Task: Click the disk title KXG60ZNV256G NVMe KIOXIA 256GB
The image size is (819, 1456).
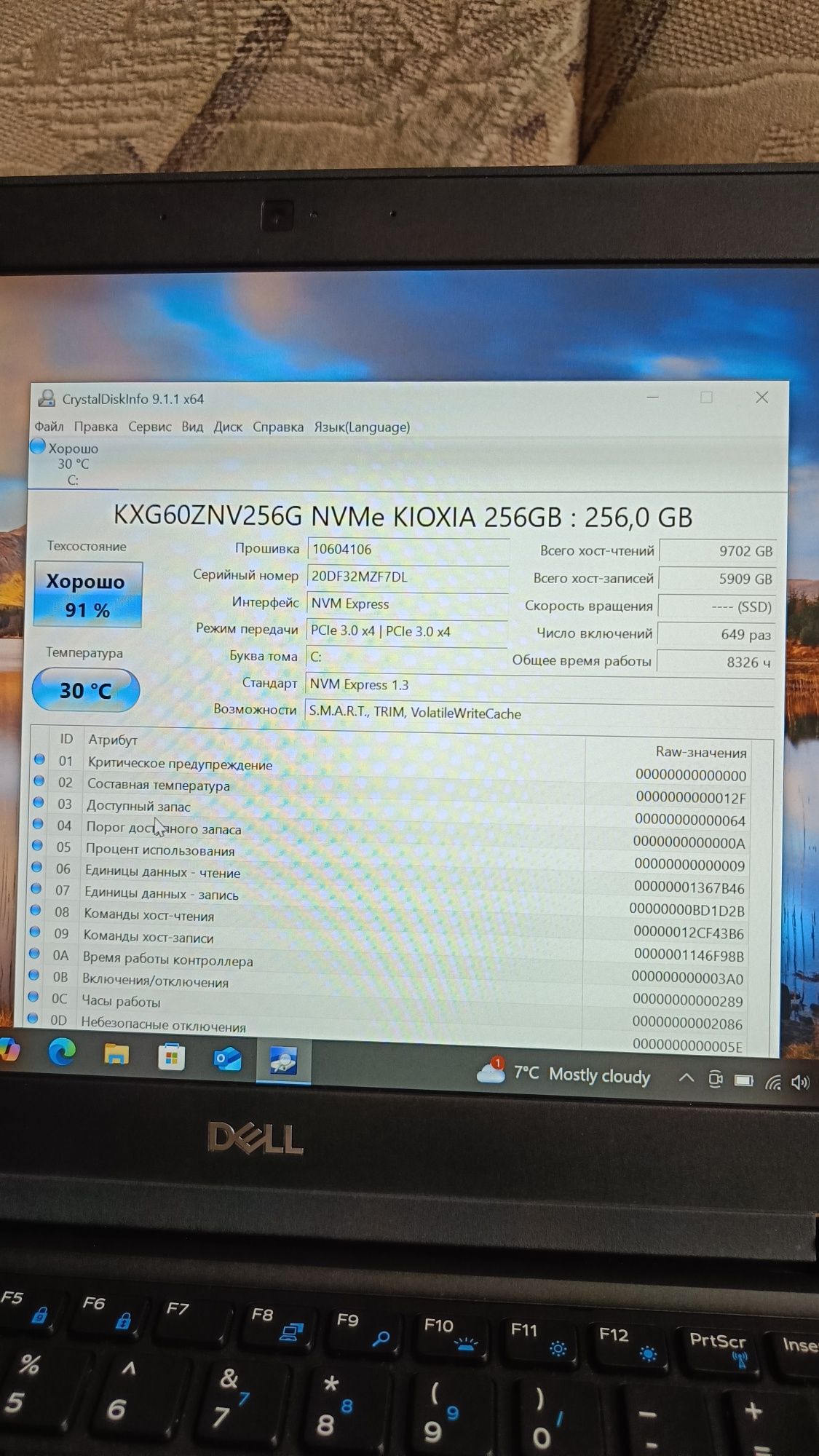Action: [403, 517]
